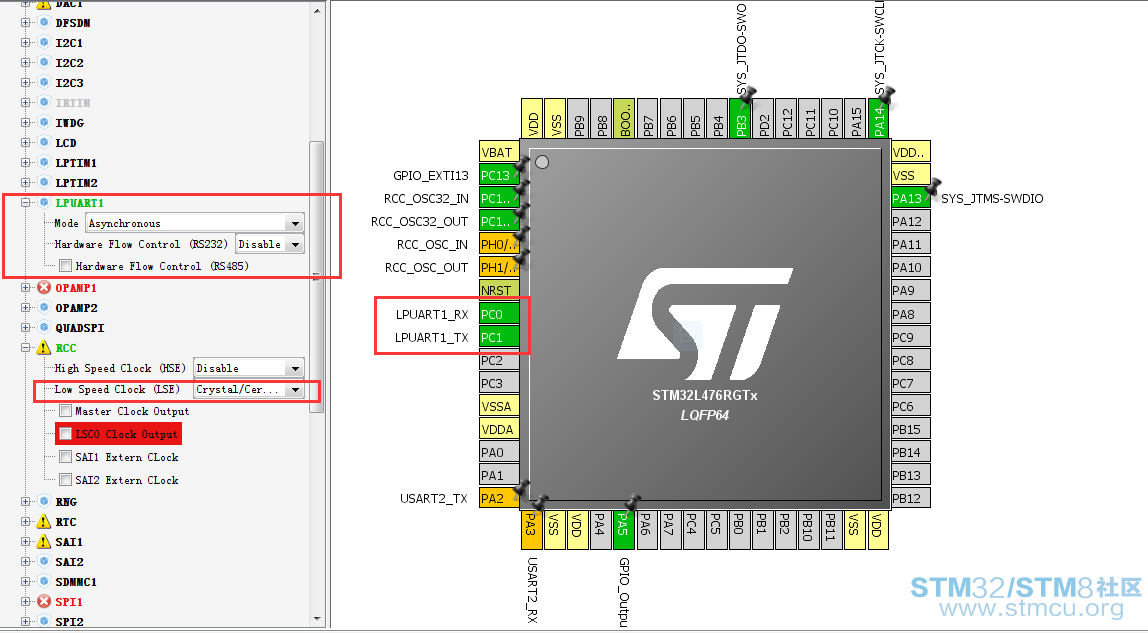Screen dimensions: 1148x633
Task: Select the grey PA0 pin
Action: coord(499,452)
